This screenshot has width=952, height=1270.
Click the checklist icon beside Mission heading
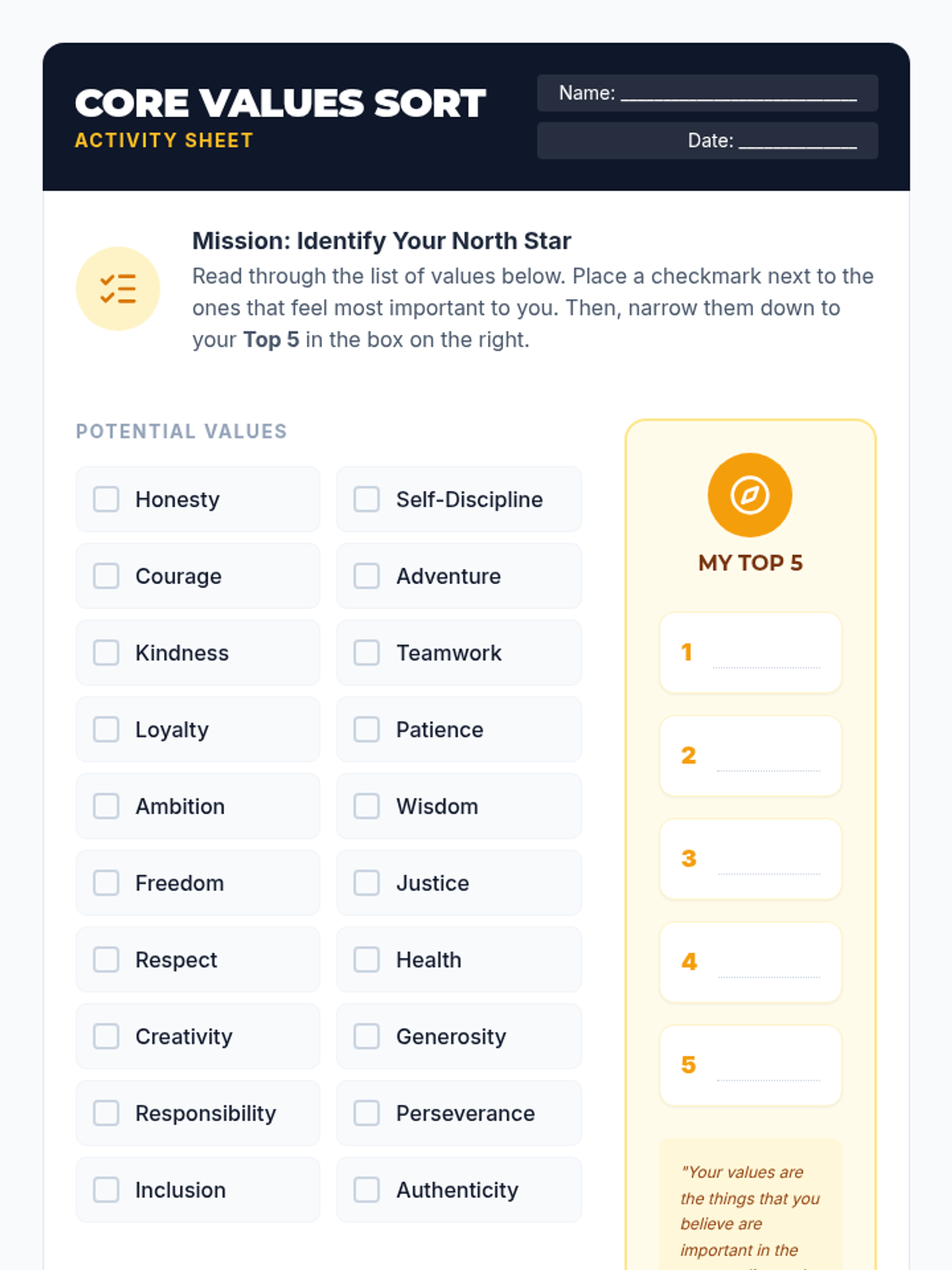tap(117, 288)
